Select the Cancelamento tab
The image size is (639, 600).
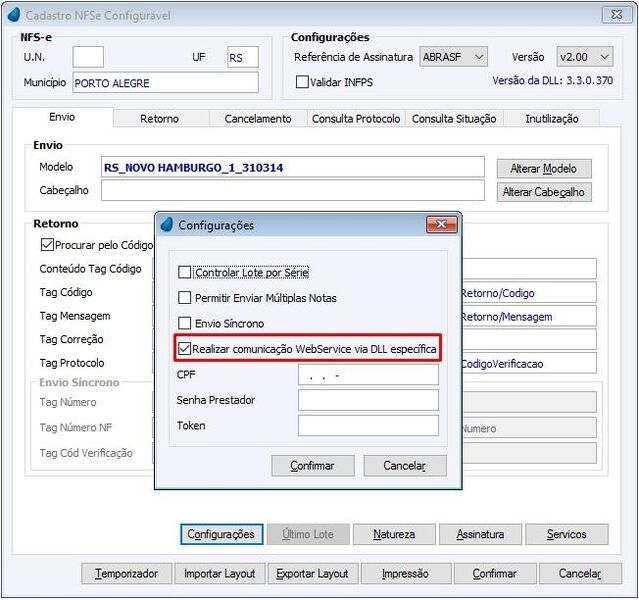pyautogui.click(x=258, y=119)
